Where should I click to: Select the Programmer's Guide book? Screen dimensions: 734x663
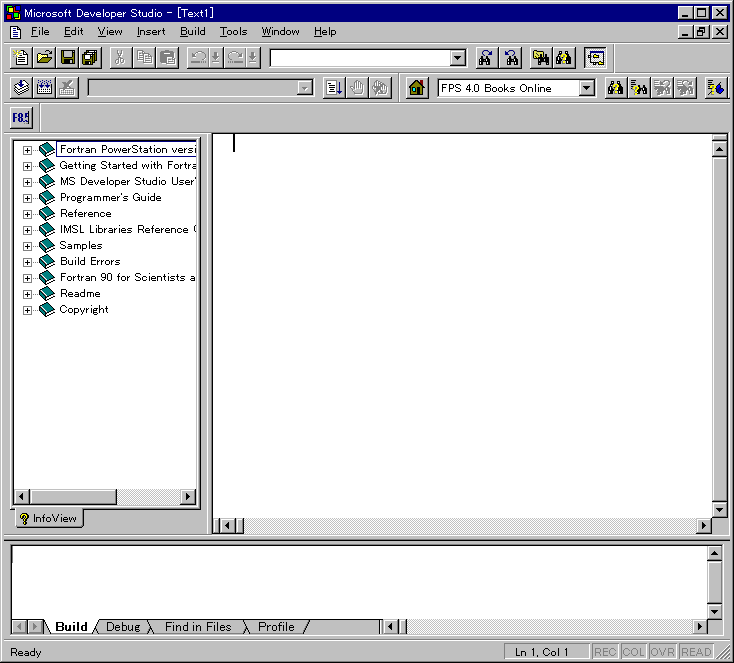click(x=110, y=198)
